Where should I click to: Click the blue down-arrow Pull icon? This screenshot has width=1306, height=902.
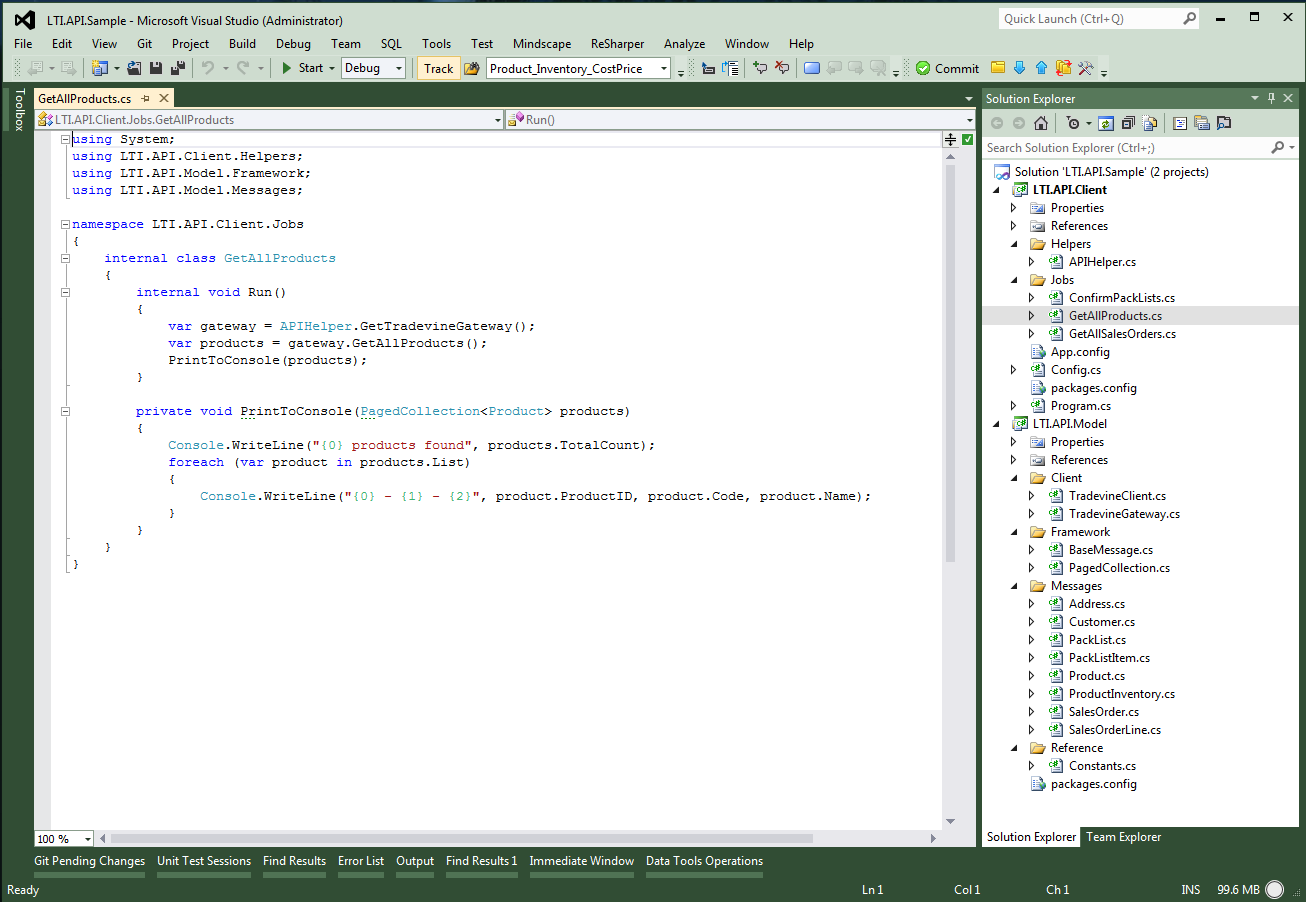[x=1019, y=67]
